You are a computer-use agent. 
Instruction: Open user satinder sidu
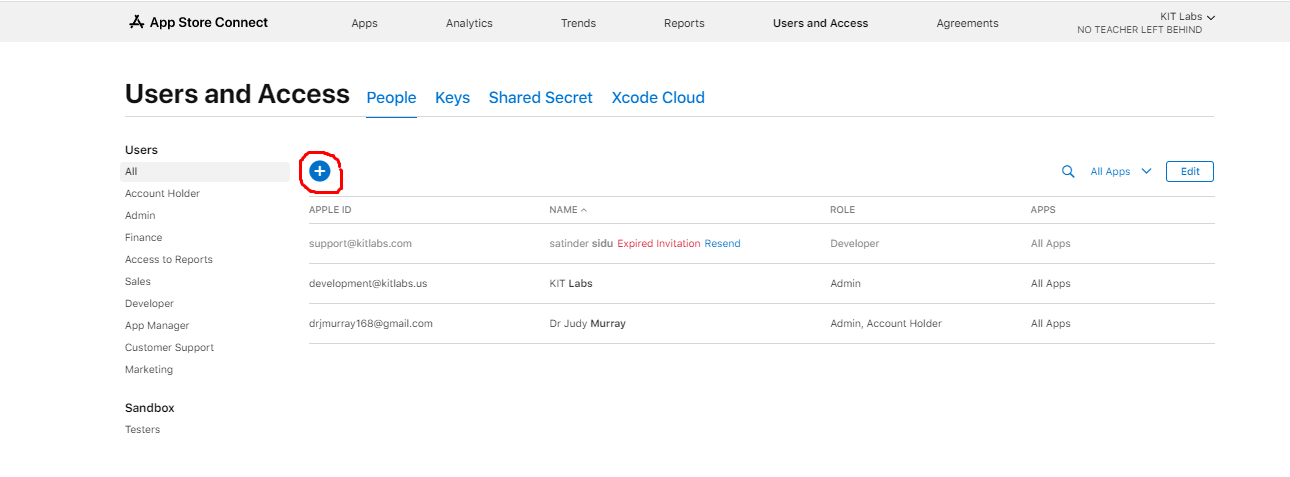581,244
